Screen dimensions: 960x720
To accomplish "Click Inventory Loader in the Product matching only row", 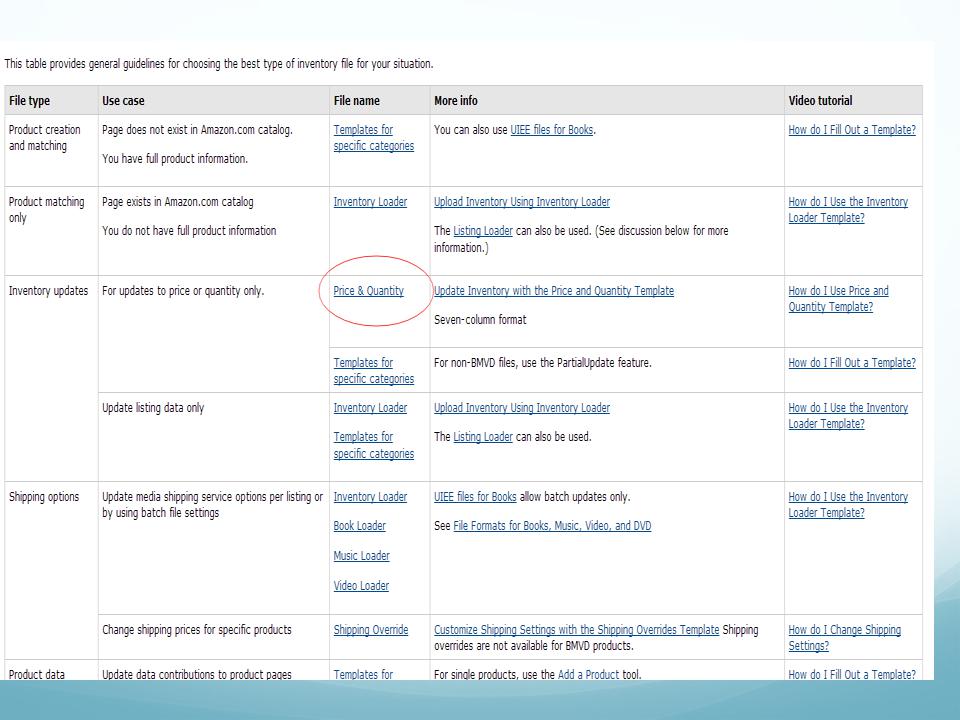I will coord(370,202).
